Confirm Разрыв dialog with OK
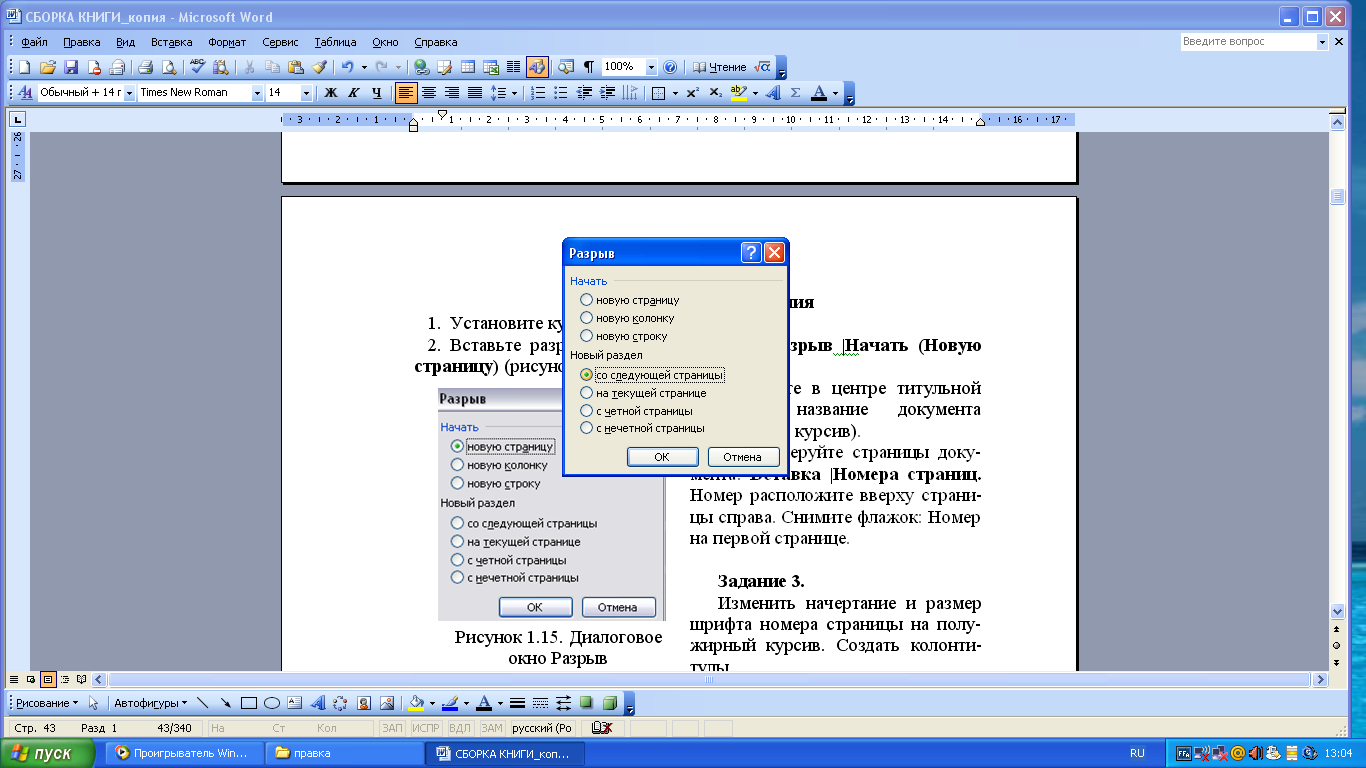 click(x=662, y=457)
